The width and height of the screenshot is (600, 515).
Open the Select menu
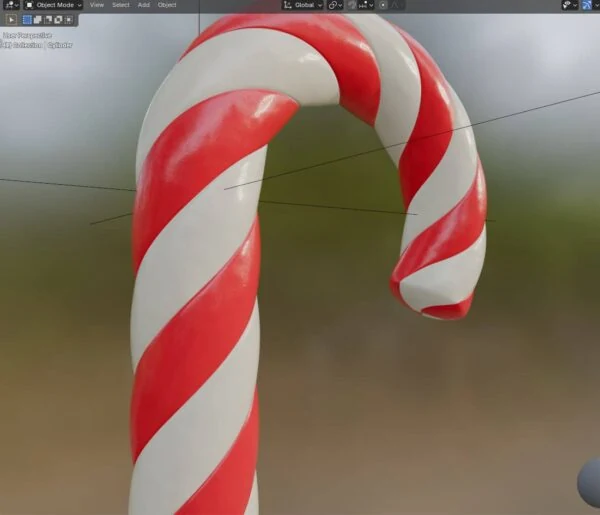click(x=121, y=5)
